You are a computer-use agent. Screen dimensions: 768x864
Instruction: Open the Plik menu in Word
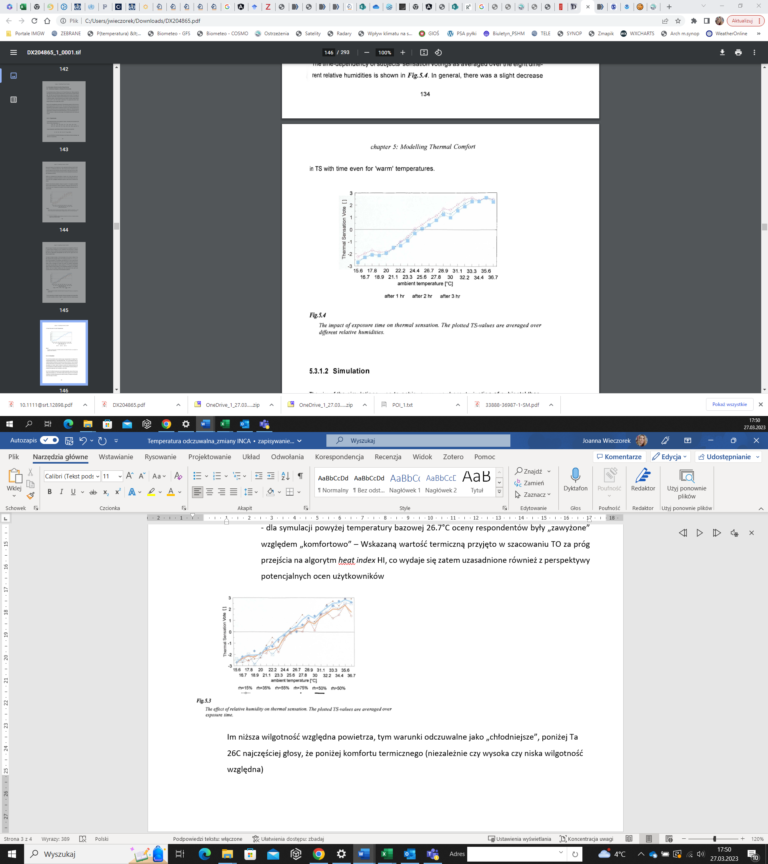point(14,457)
